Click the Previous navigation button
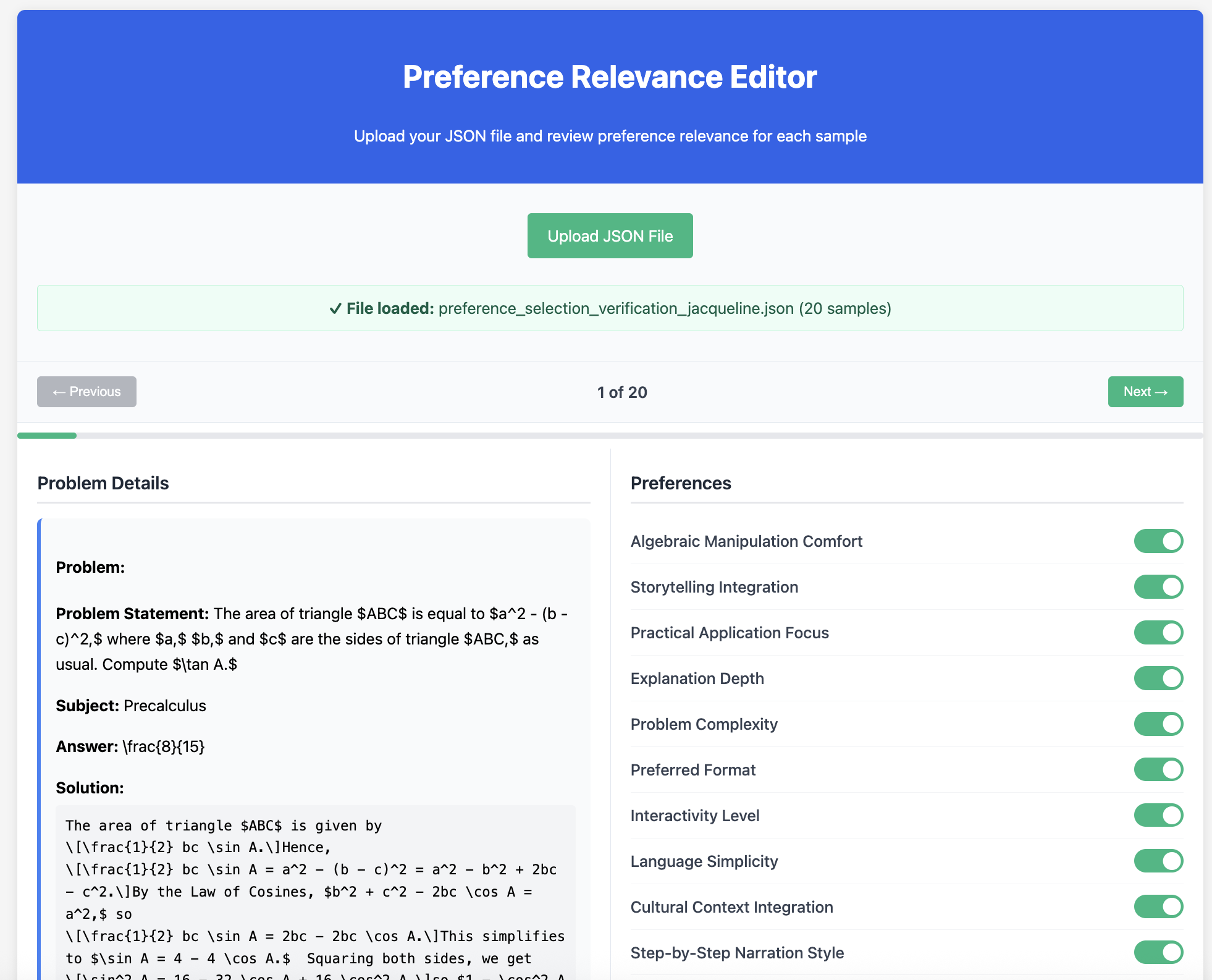The height and width of the screenshot is (980, 1212). (x=86, y=392)
